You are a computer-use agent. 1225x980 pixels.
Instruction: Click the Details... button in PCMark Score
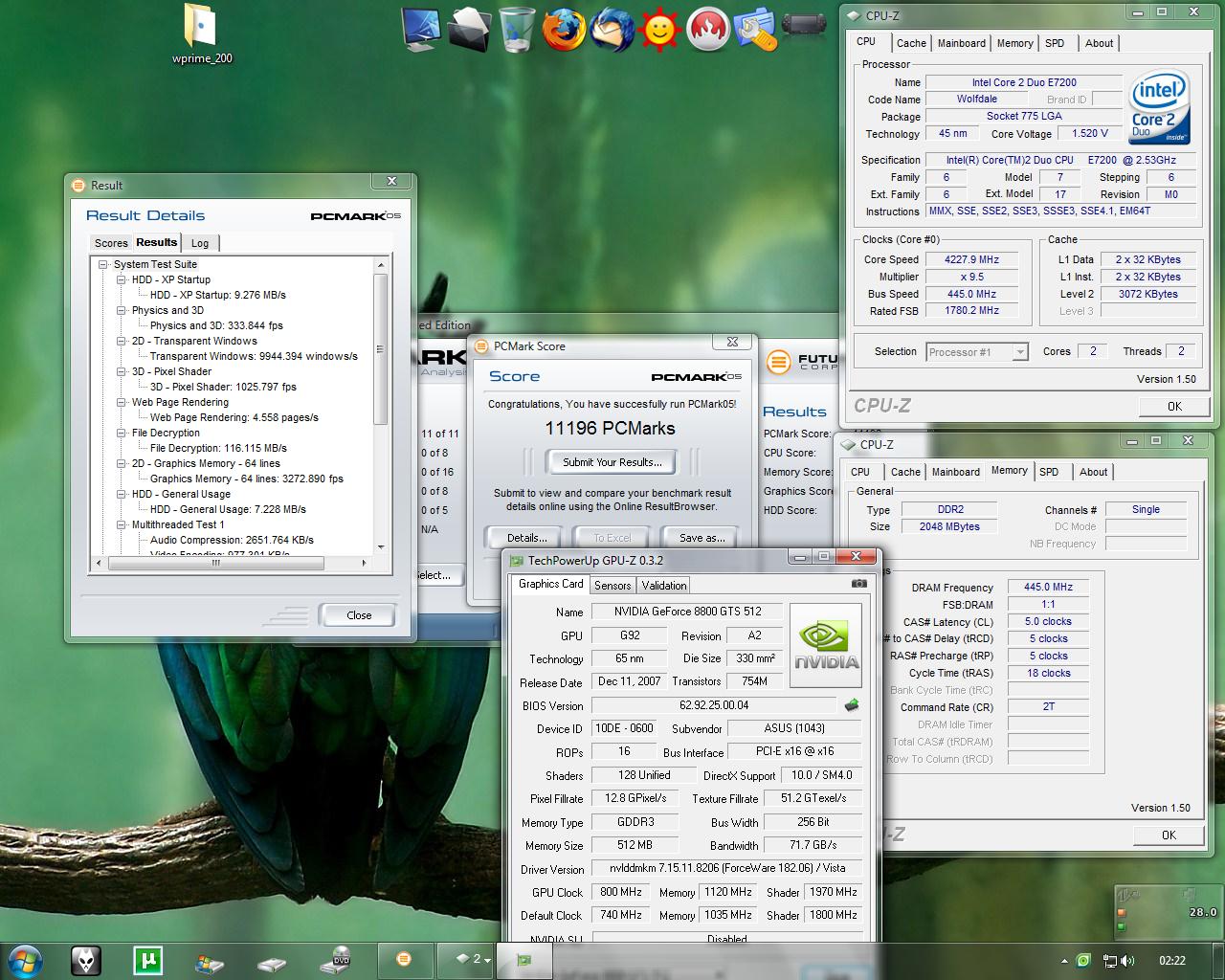point(527,538)
